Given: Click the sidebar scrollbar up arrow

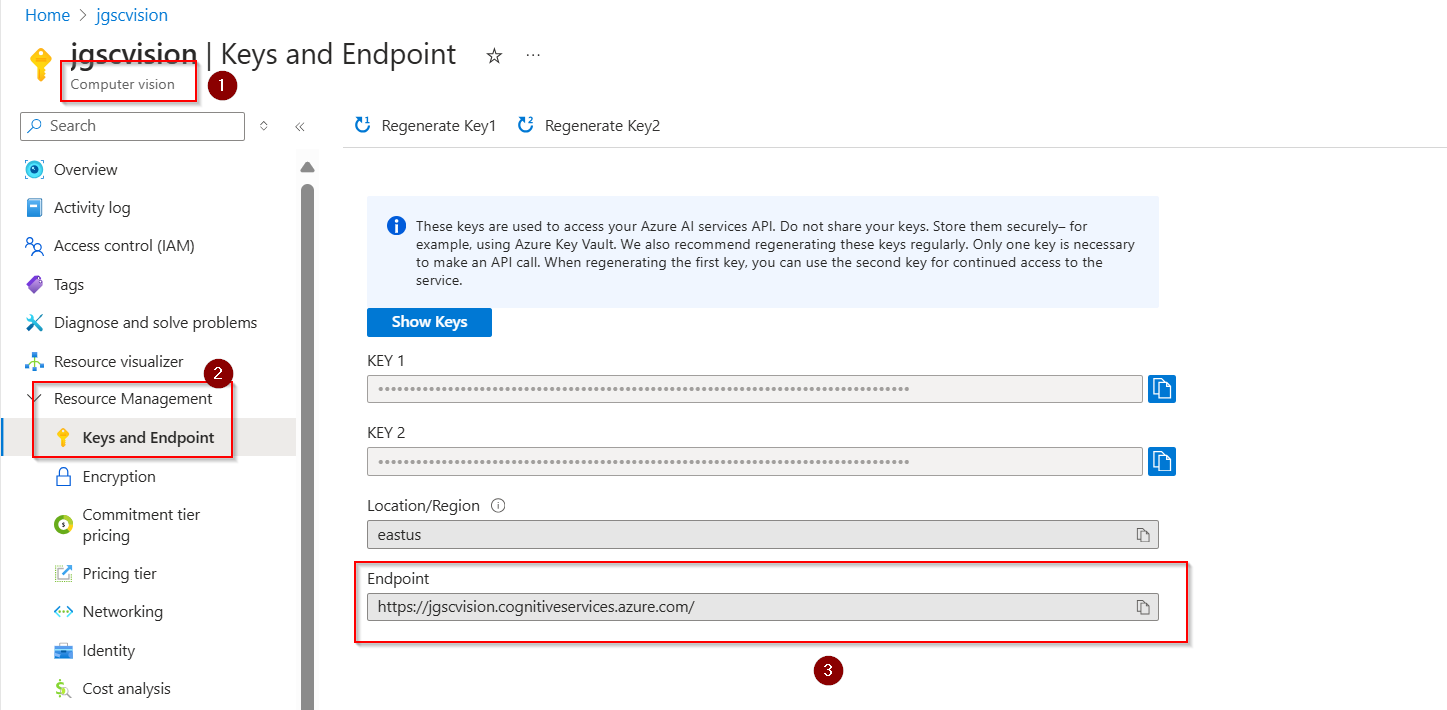Looking at the screenshot, I should point(307,167).
